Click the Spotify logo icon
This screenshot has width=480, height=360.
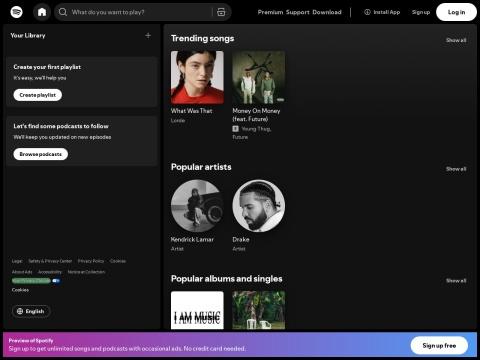point(16,12)
